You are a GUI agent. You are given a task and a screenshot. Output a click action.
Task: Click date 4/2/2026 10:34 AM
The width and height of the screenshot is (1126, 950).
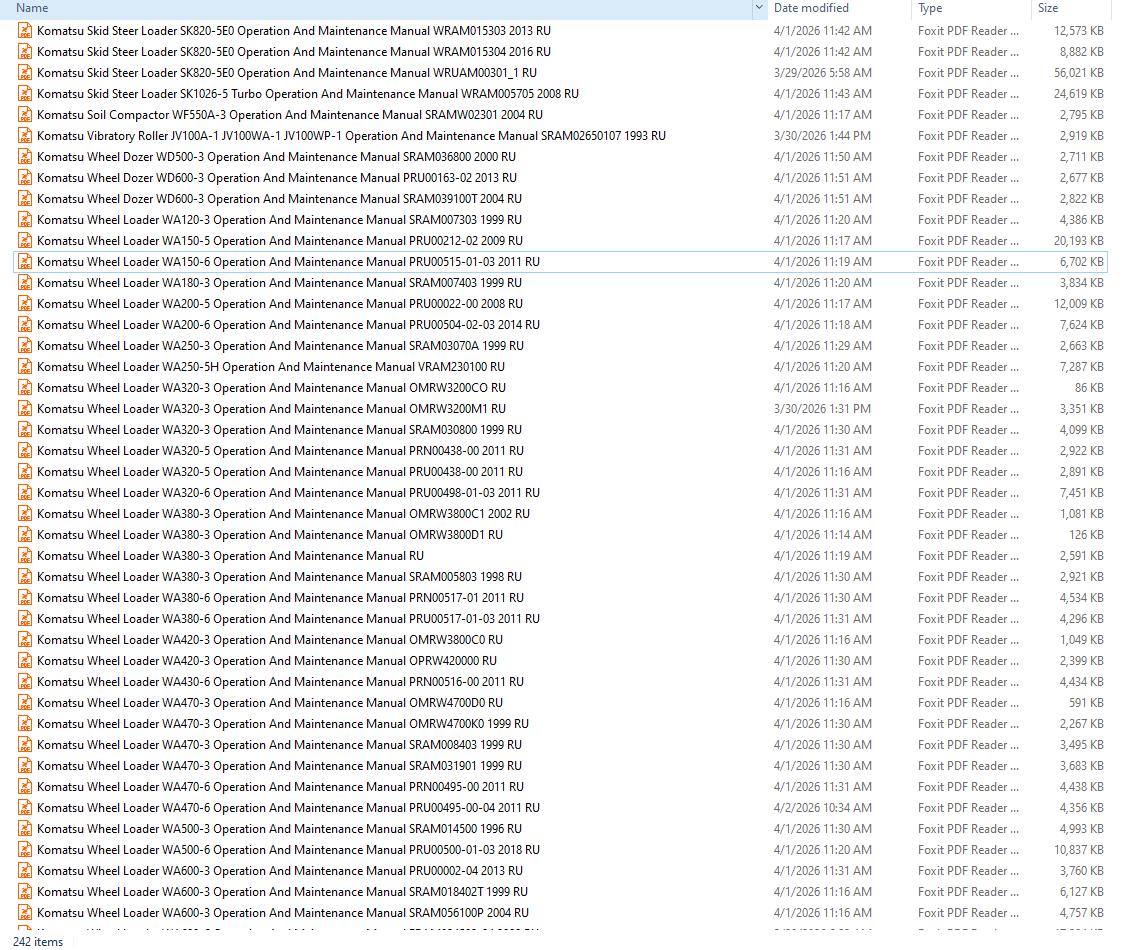(x=822, y=808)
